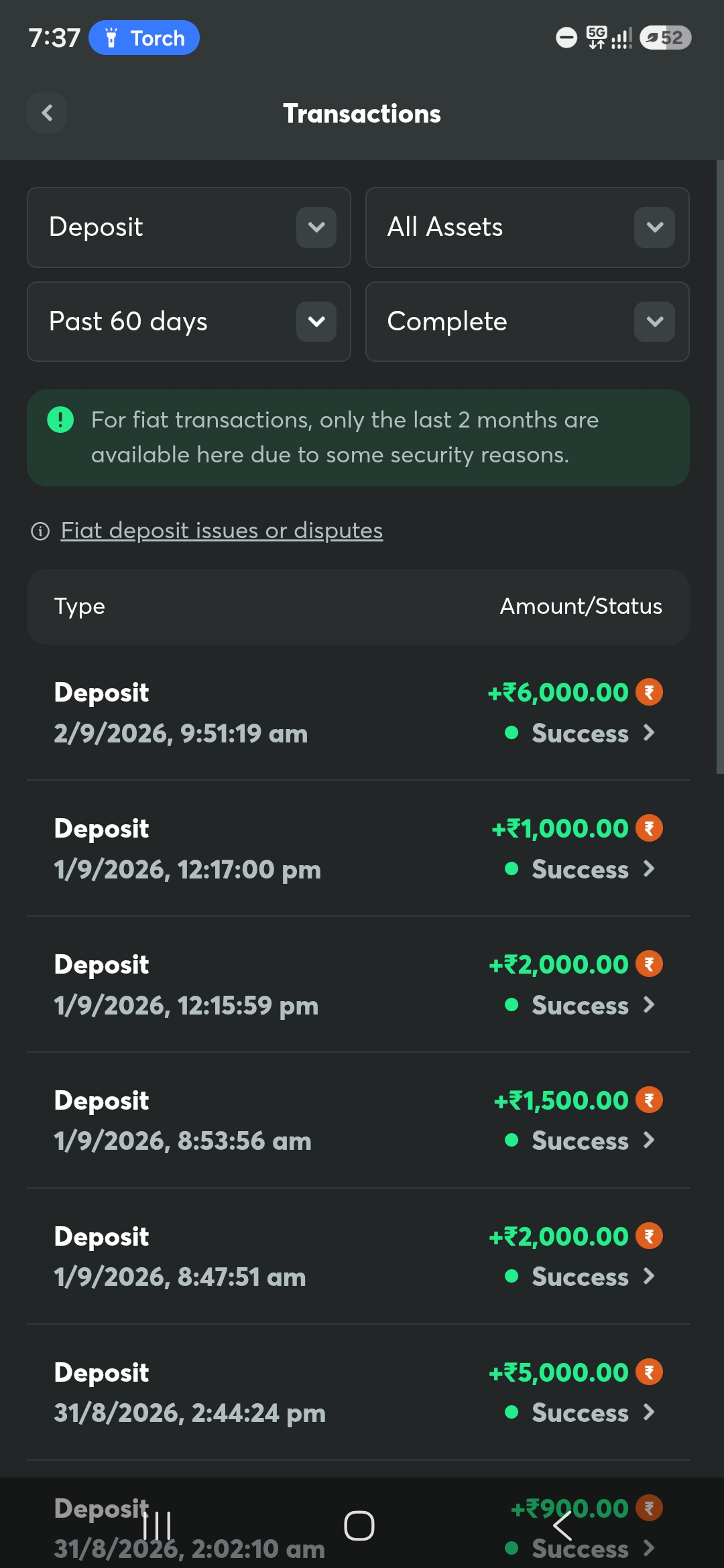Click the Amount/Status column header
Viewport: 724px width, 1568px height.
coord(581,606)
